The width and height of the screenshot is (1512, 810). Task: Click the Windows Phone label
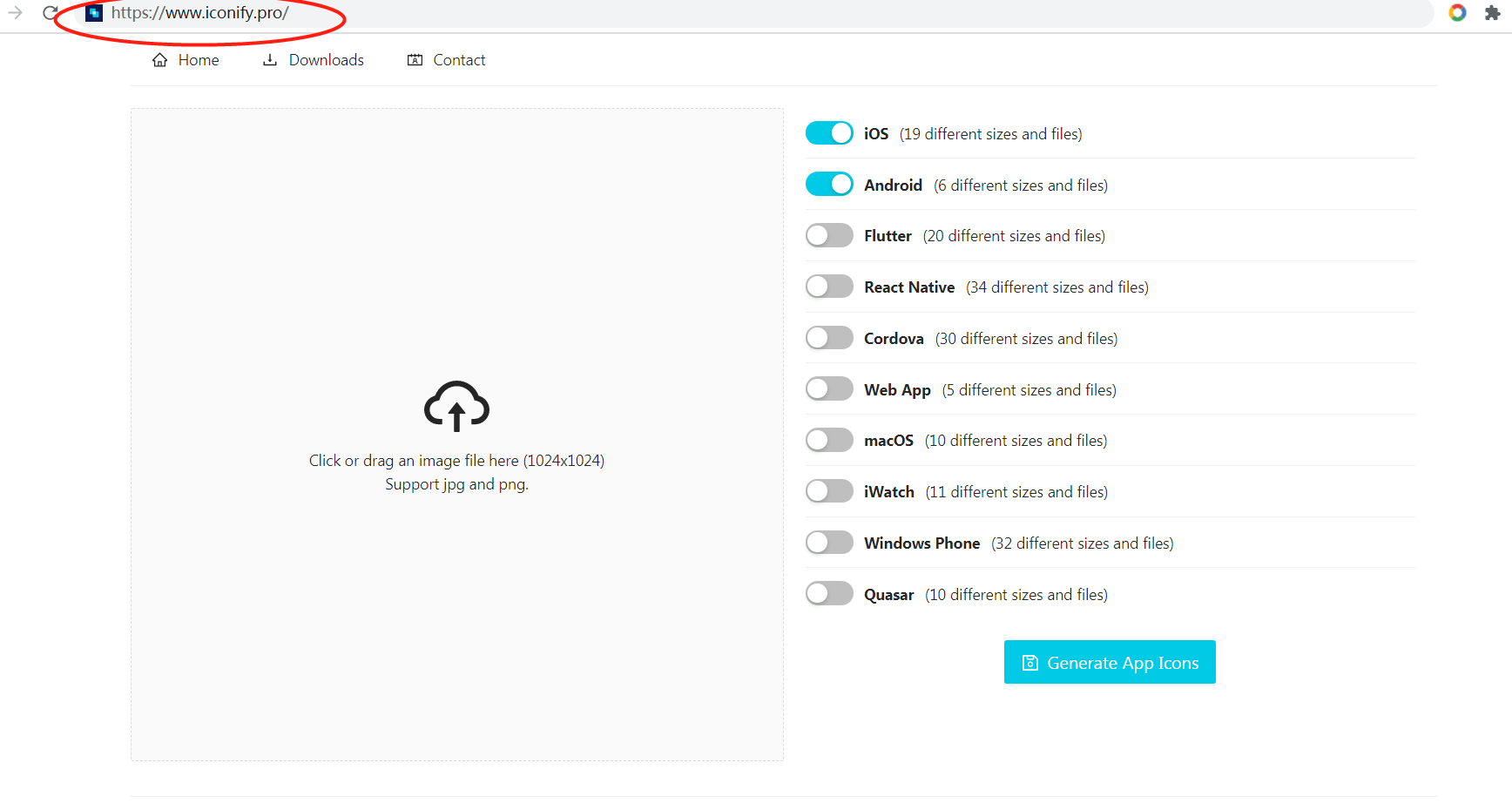921,543
